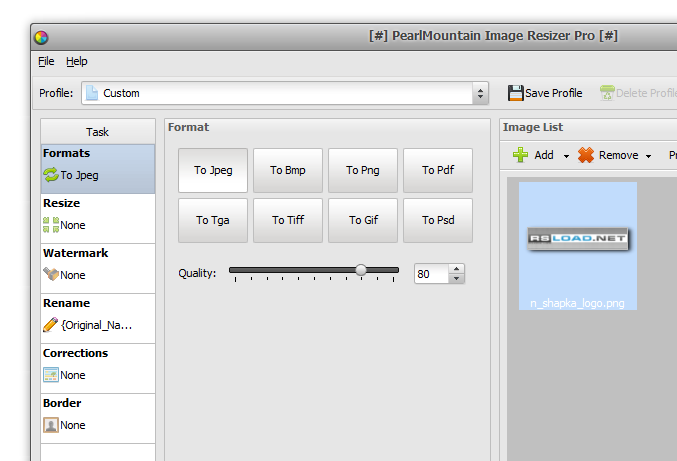Click the pencil icon under Rename
The height and width of the screenshot is (461, 677).
click(x=51, y=325)
